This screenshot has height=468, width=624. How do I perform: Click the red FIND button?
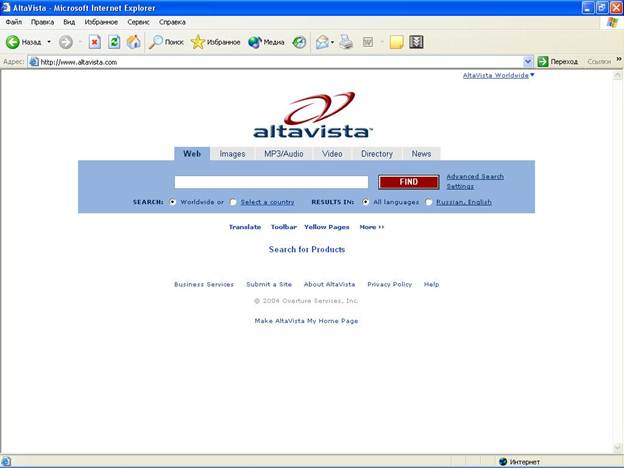tap(408, 182)
